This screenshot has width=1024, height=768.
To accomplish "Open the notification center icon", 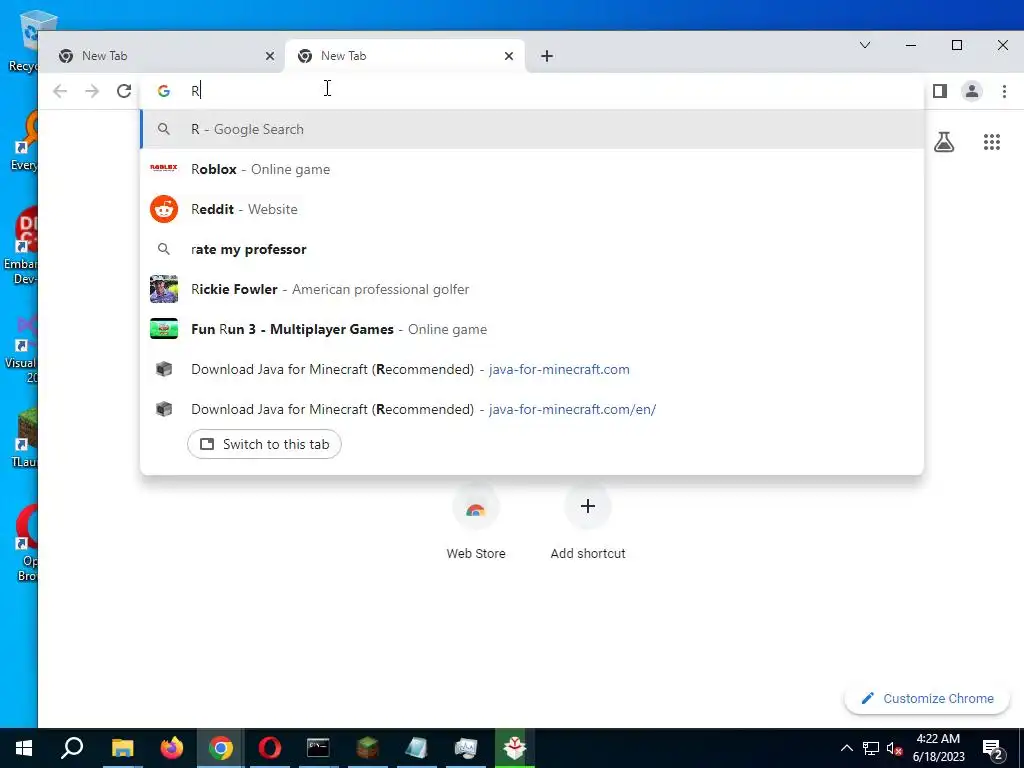I will 993,748.
